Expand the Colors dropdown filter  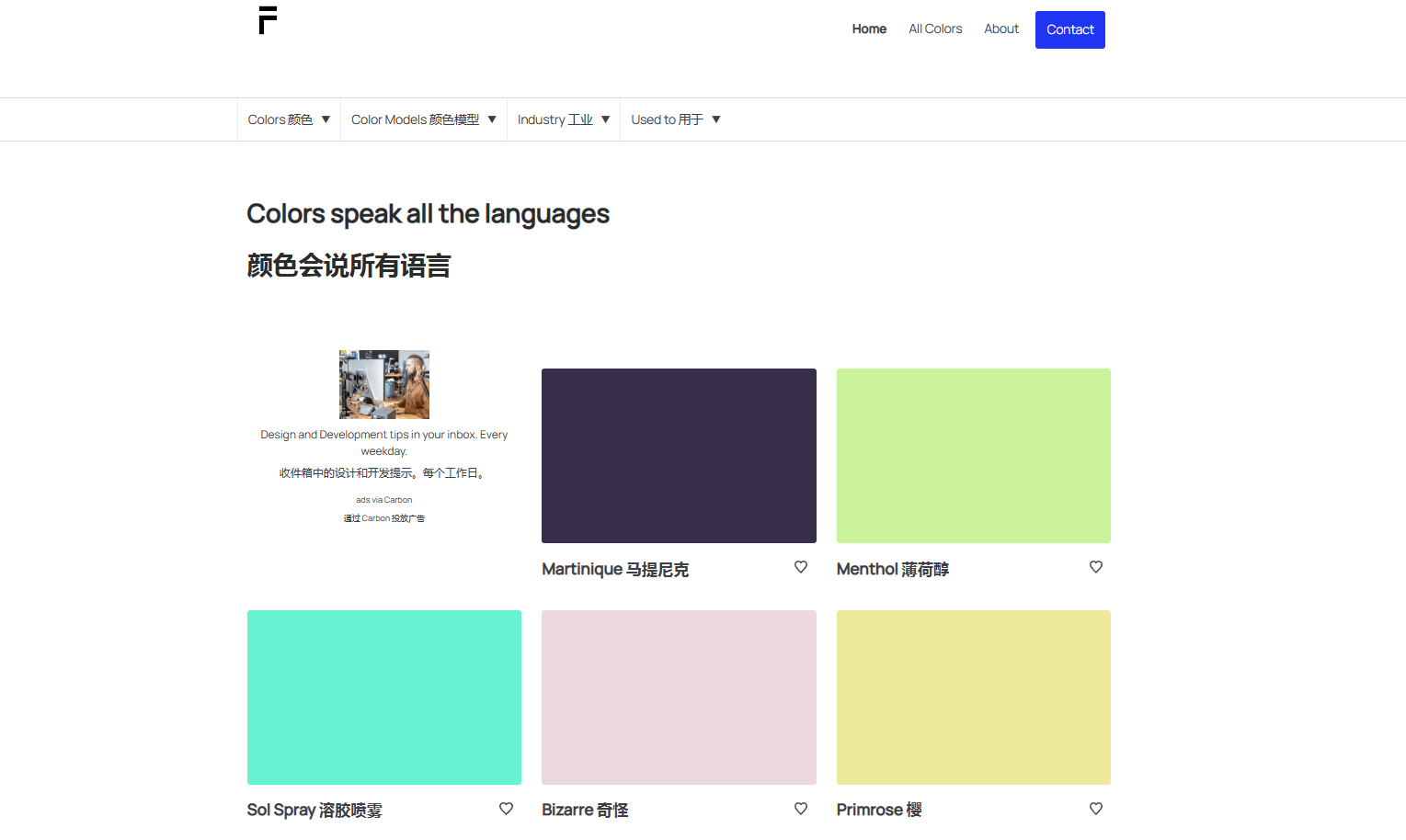coord(289,119)
